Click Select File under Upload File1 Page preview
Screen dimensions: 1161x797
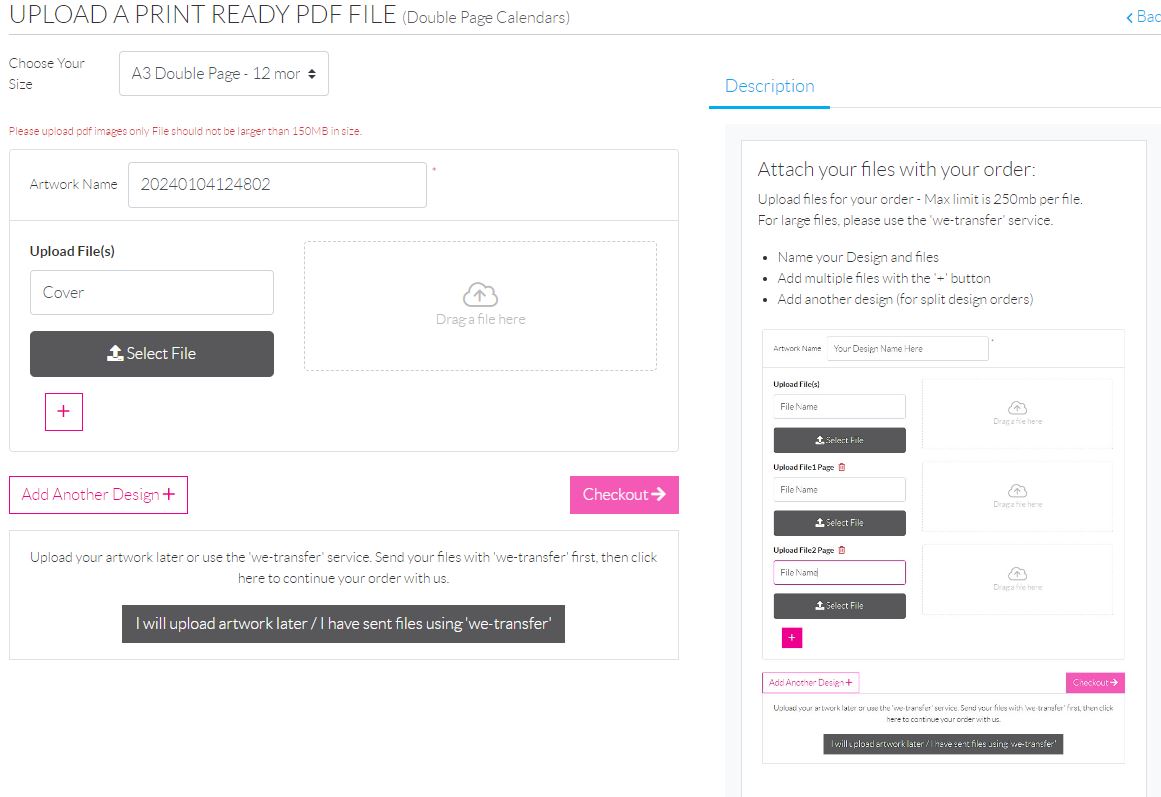point(839,523)
